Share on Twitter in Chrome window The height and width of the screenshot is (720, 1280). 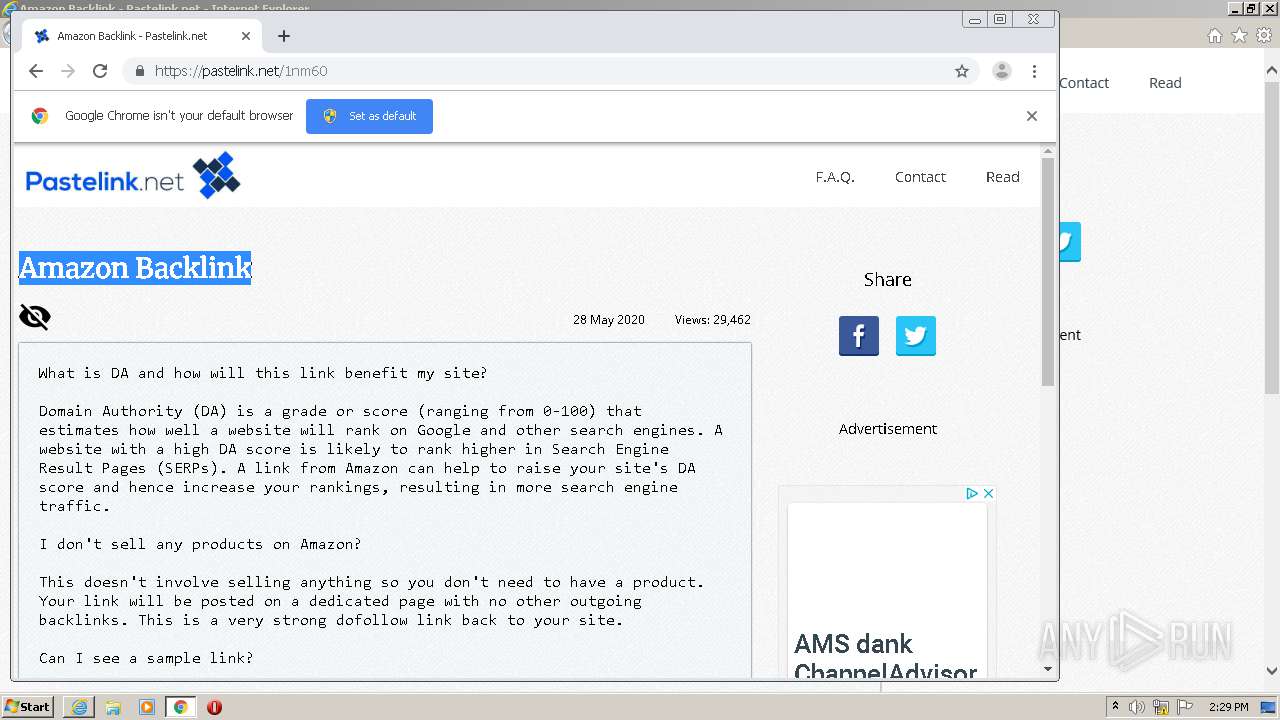(x=916, y=336)
